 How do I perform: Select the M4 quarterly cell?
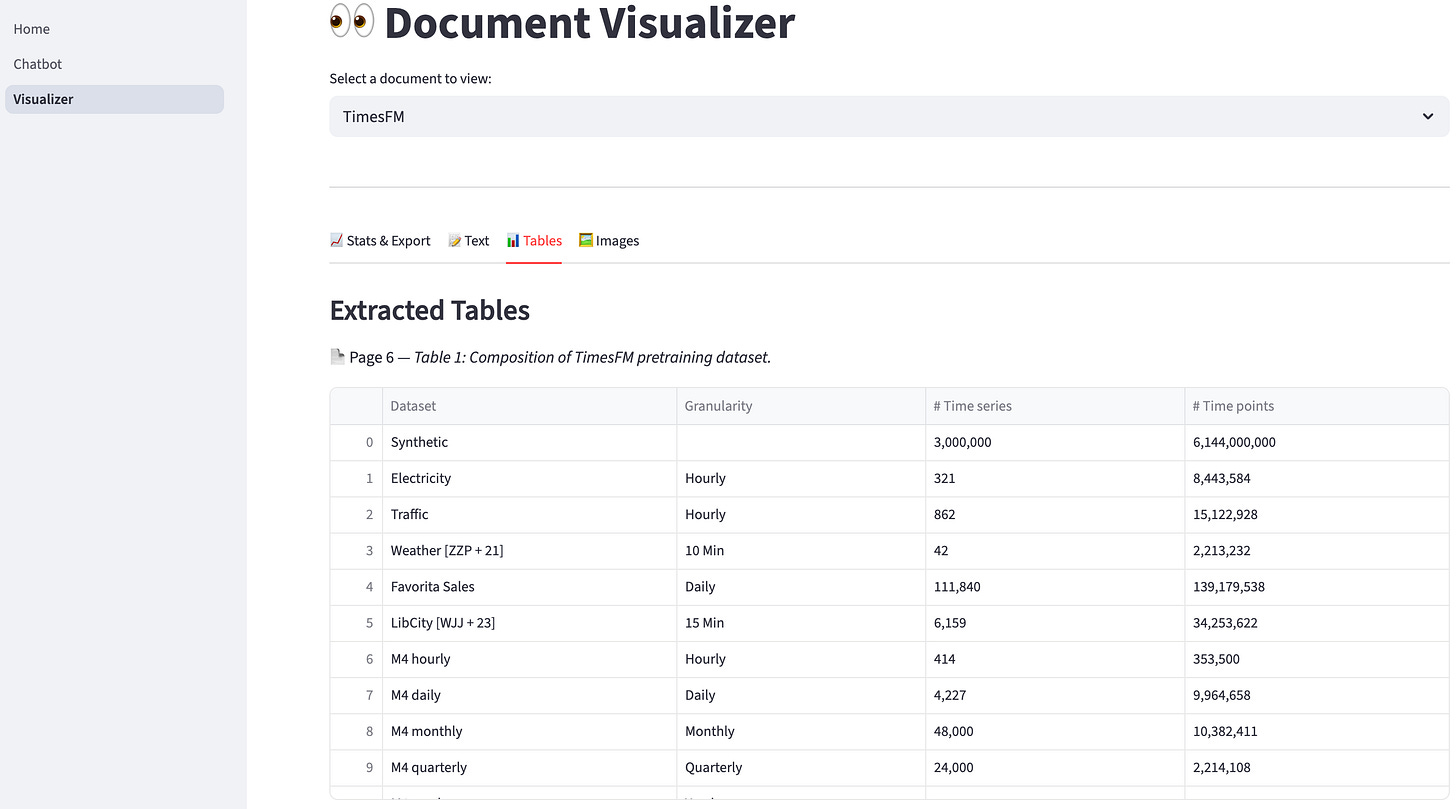pos(529,767)
